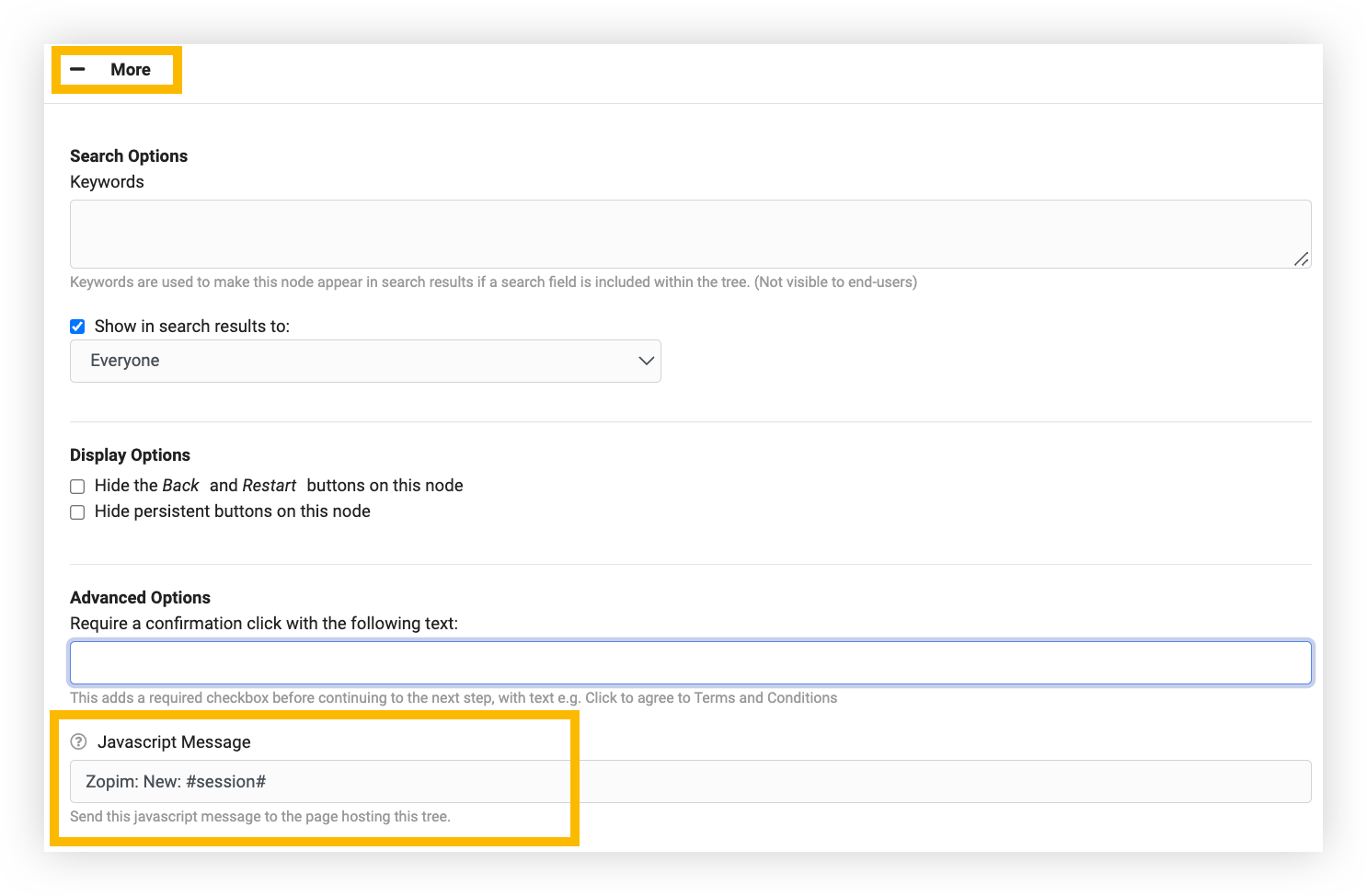Enable Hide the Back and Restart buttons

(x=77, y=486)
